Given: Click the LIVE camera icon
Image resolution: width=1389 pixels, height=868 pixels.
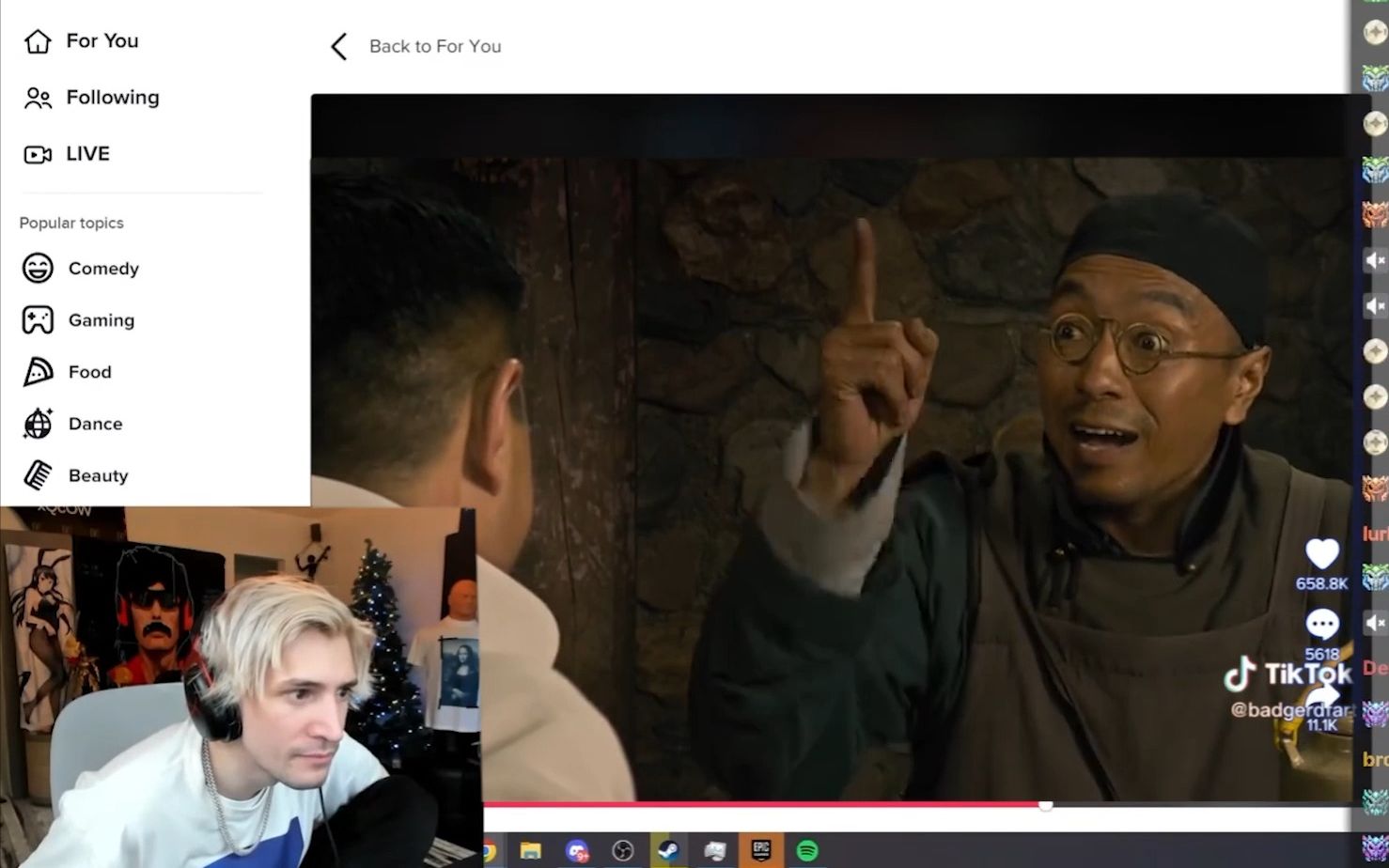Looking at the screenshot, I should pyautogui.click(x=38, y=155).
